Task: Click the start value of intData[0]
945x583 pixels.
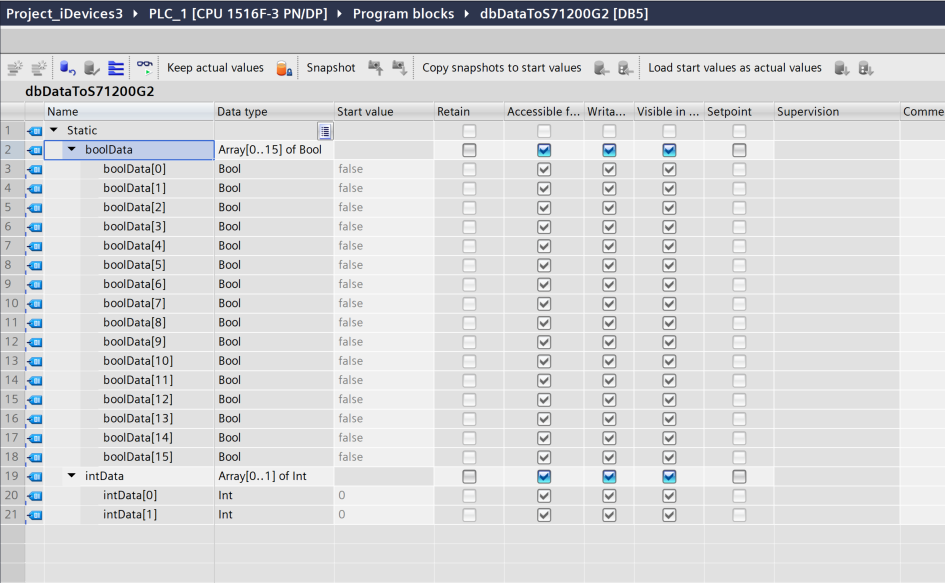Action: [x=384, y=496]
